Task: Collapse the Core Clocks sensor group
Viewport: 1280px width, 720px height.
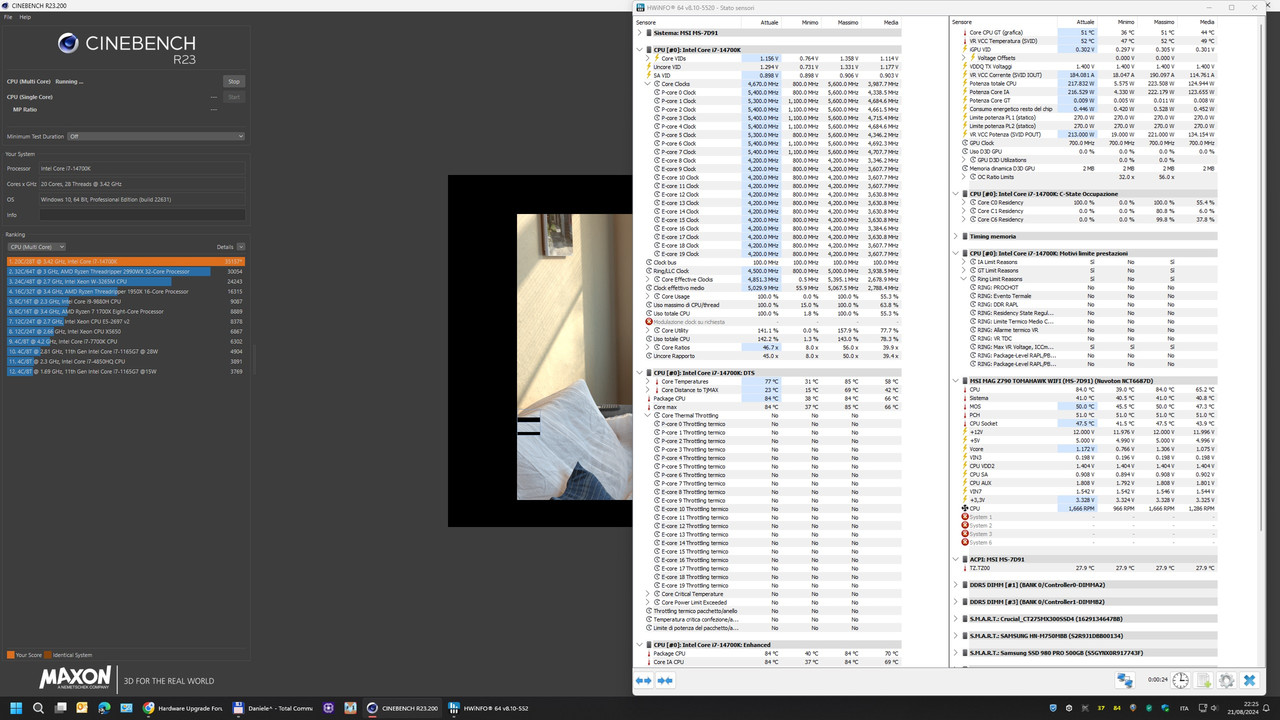Action: pos(647,83)
